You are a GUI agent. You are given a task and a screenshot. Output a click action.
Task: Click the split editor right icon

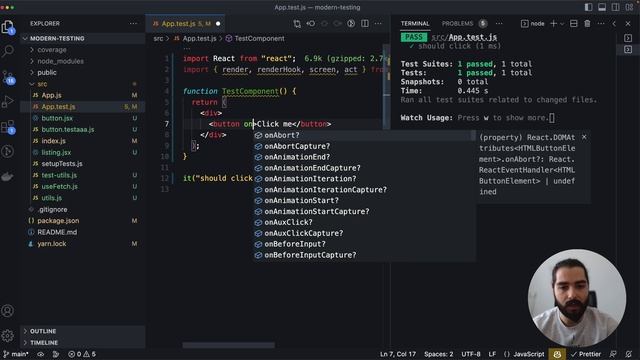[x=365, y=24]
